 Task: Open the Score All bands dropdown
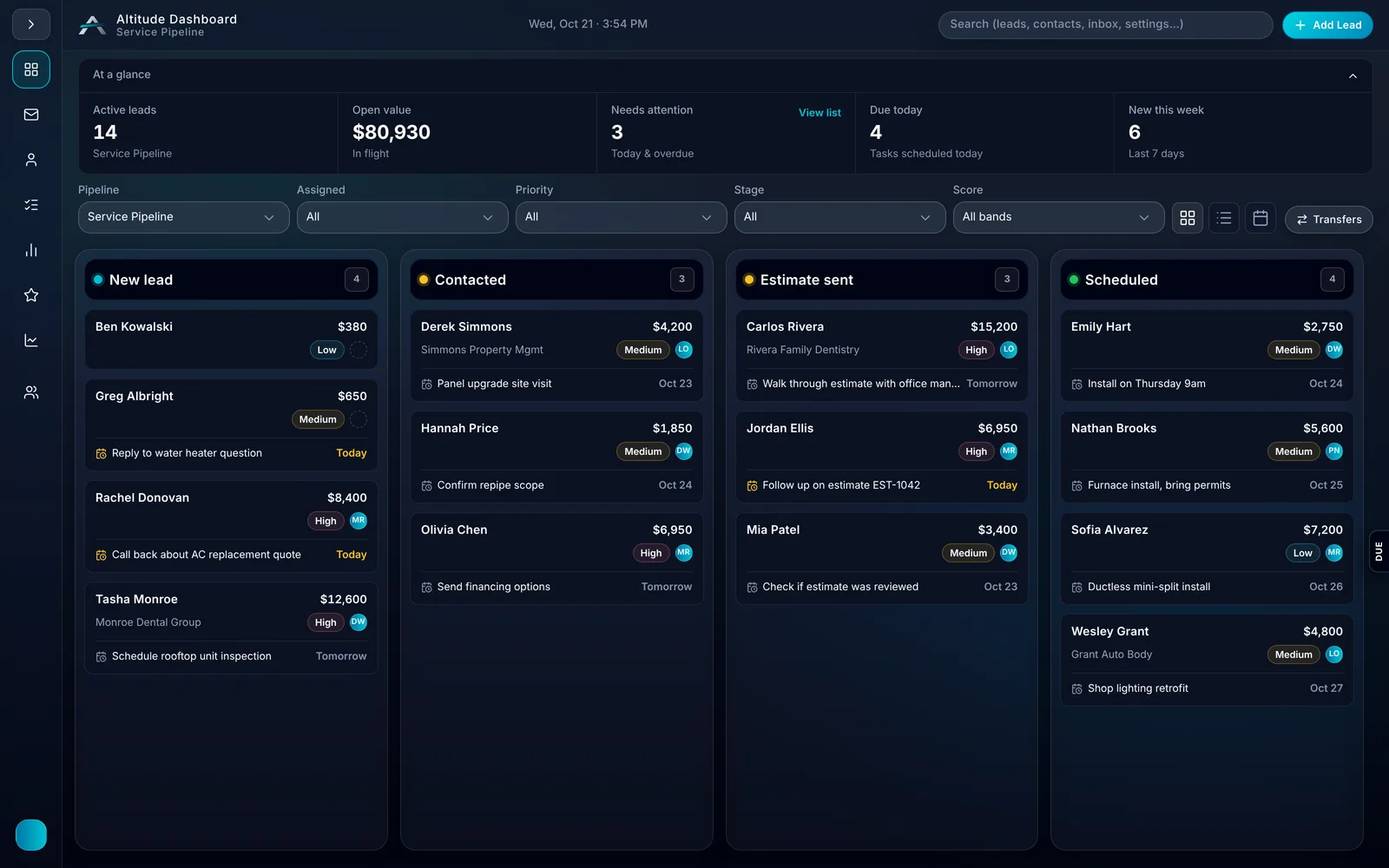(1058, 217)
